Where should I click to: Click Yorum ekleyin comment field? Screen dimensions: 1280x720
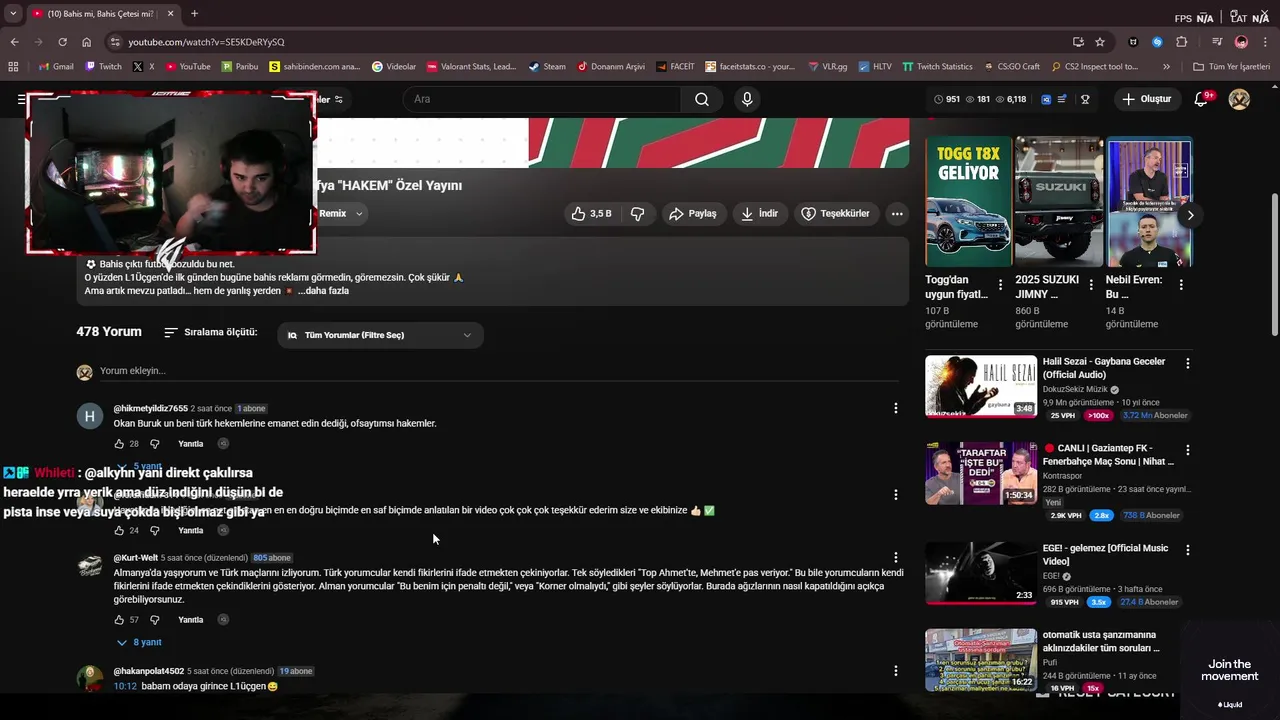click(x=499, y=371)
